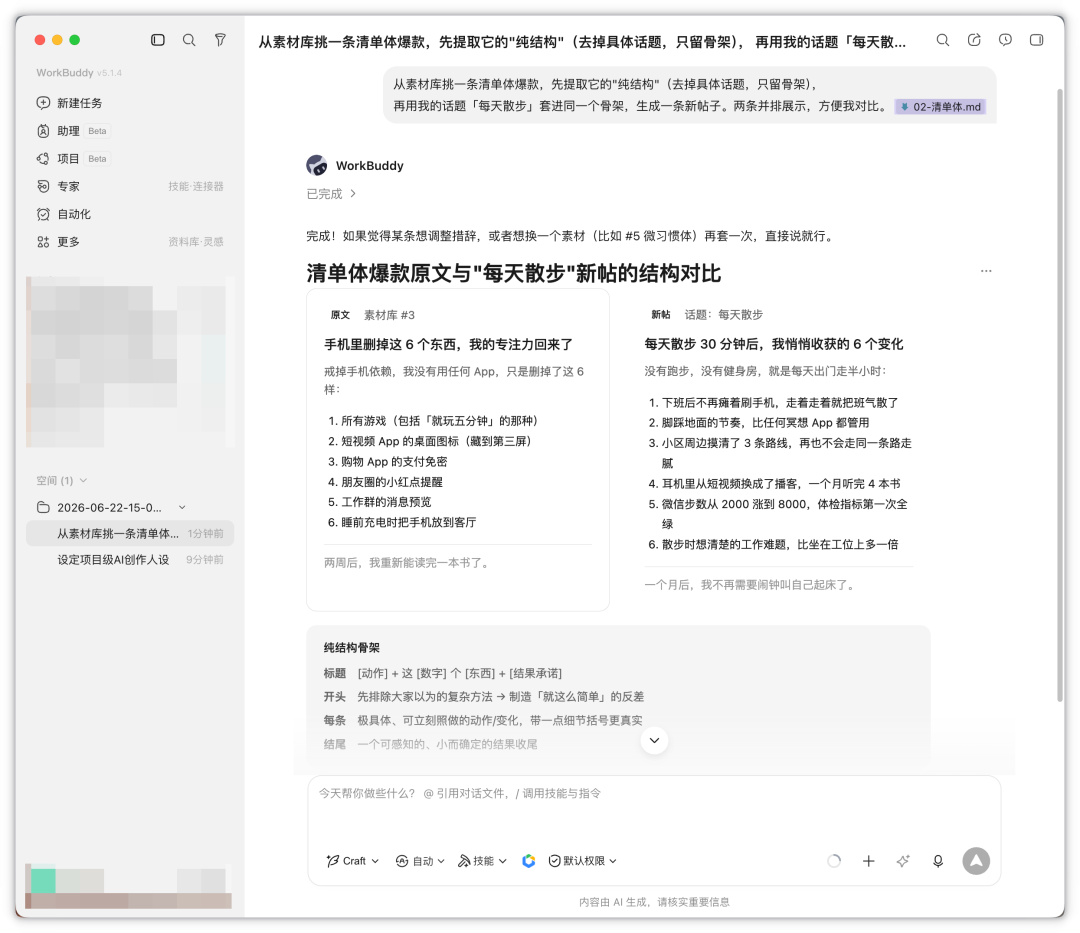Viewport: 1080px width, 933px height.
Task: Click list item 购物 App 的支付免密
Action: coord(394,461)
